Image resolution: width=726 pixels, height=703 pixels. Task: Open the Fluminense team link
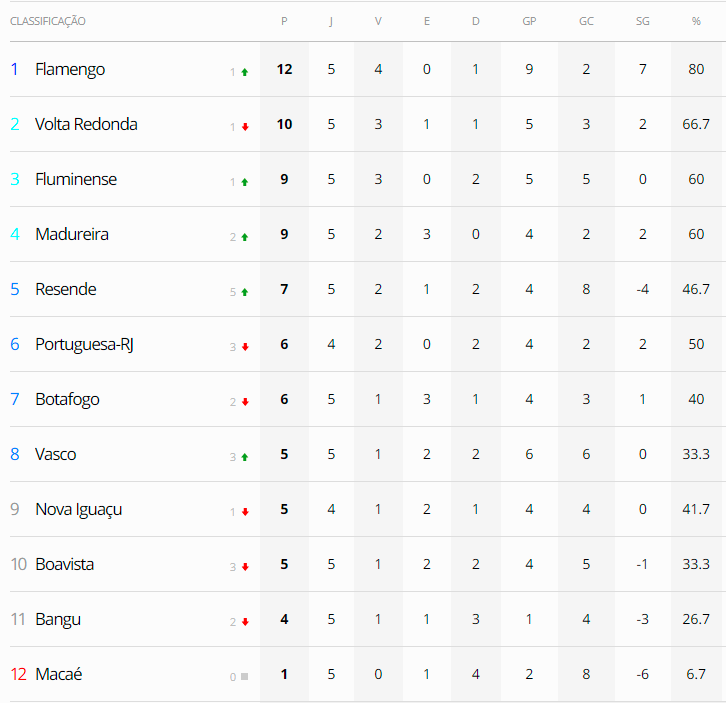(76, 179)
